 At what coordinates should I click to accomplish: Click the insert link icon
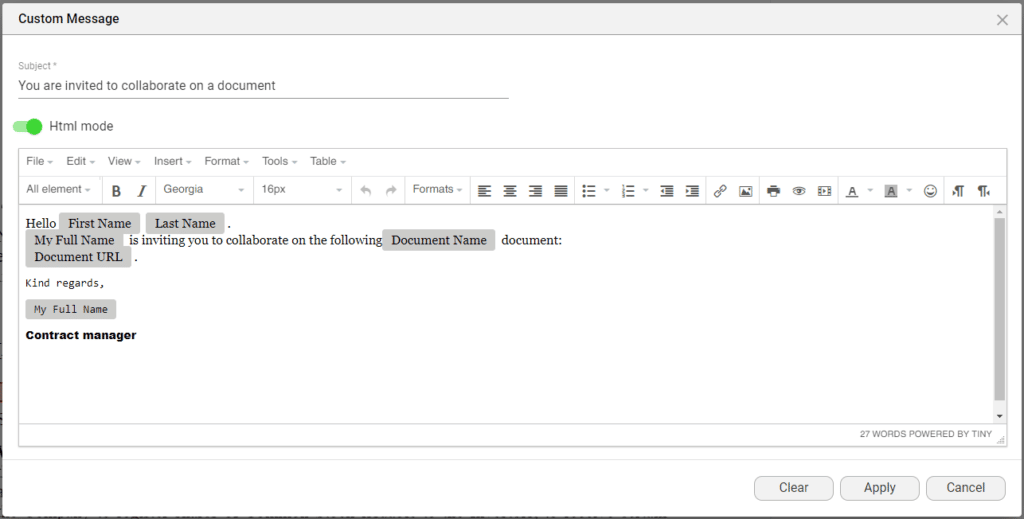coord(720,190)
